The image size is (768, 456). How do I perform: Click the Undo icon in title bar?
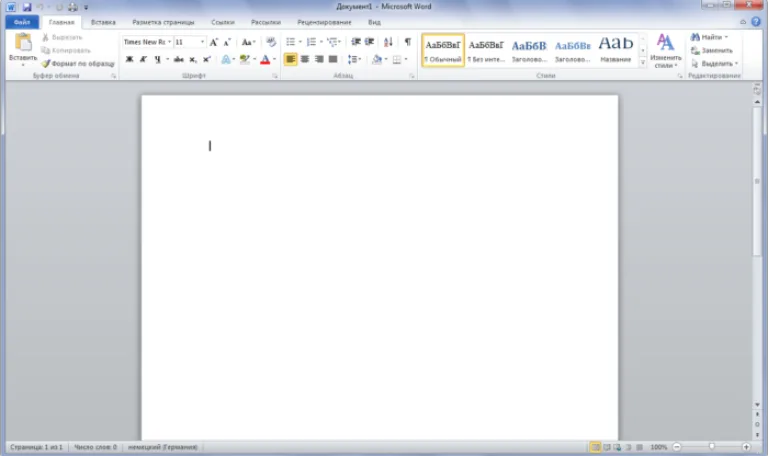(40, 7)
